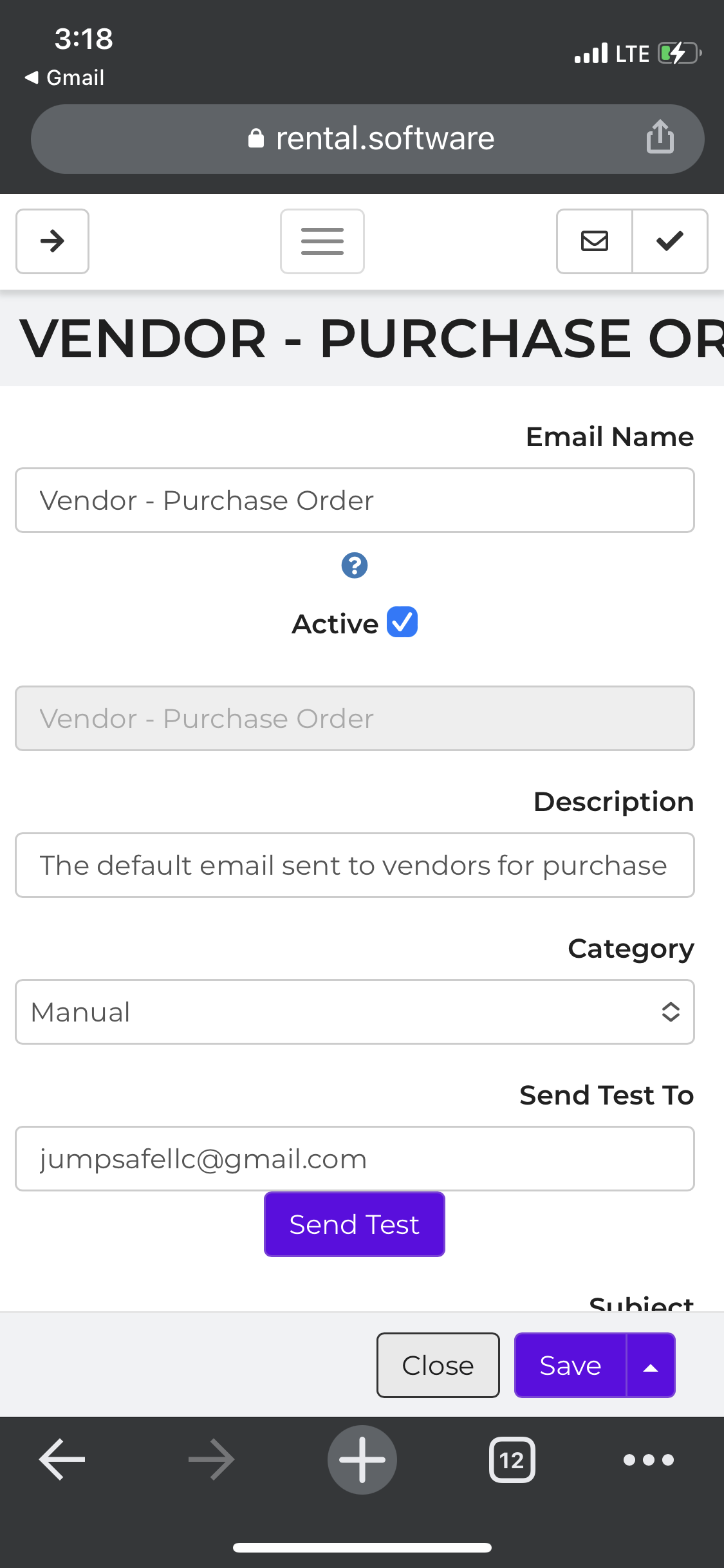724x1568 pixels.
Task: Click the checkmark icon in top toolbar
Action: tap(669, 241)
